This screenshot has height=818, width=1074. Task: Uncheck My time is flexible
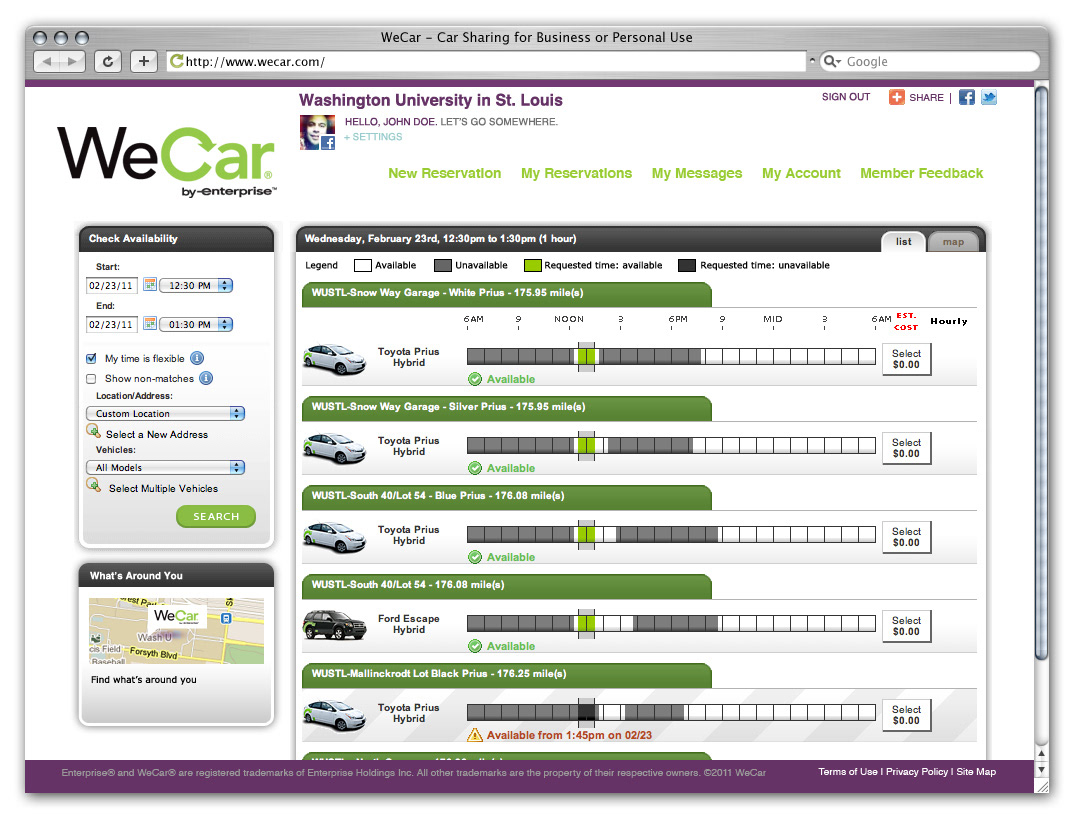(91, 358)
